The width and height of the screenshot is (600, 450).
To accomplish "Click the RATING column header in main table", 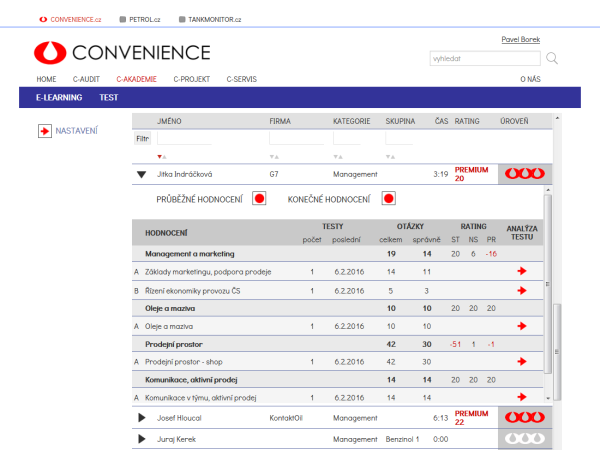I will [x=467, y=121].
